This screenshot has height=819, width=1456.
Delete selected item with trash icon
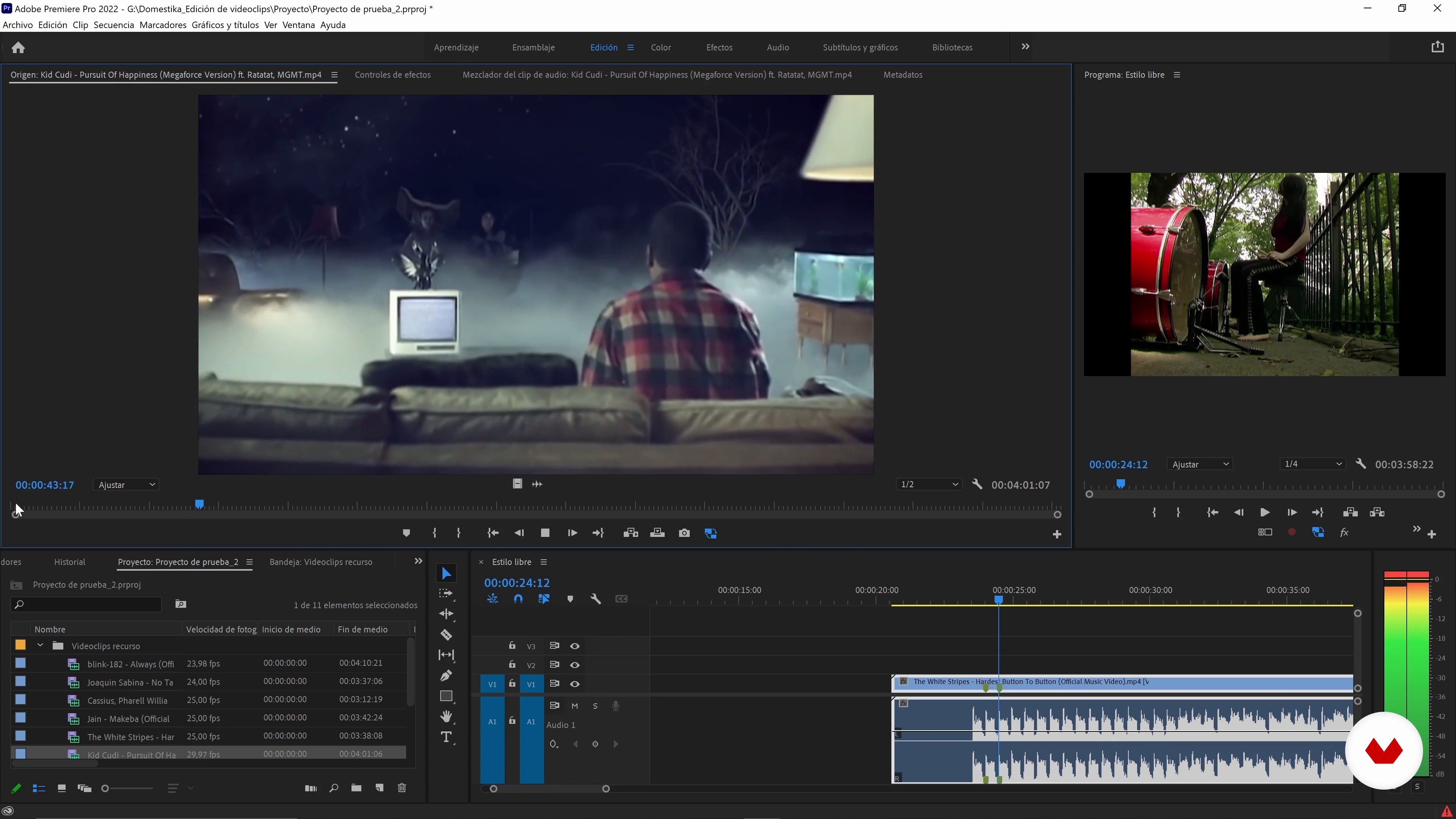[x=402, y=788]
